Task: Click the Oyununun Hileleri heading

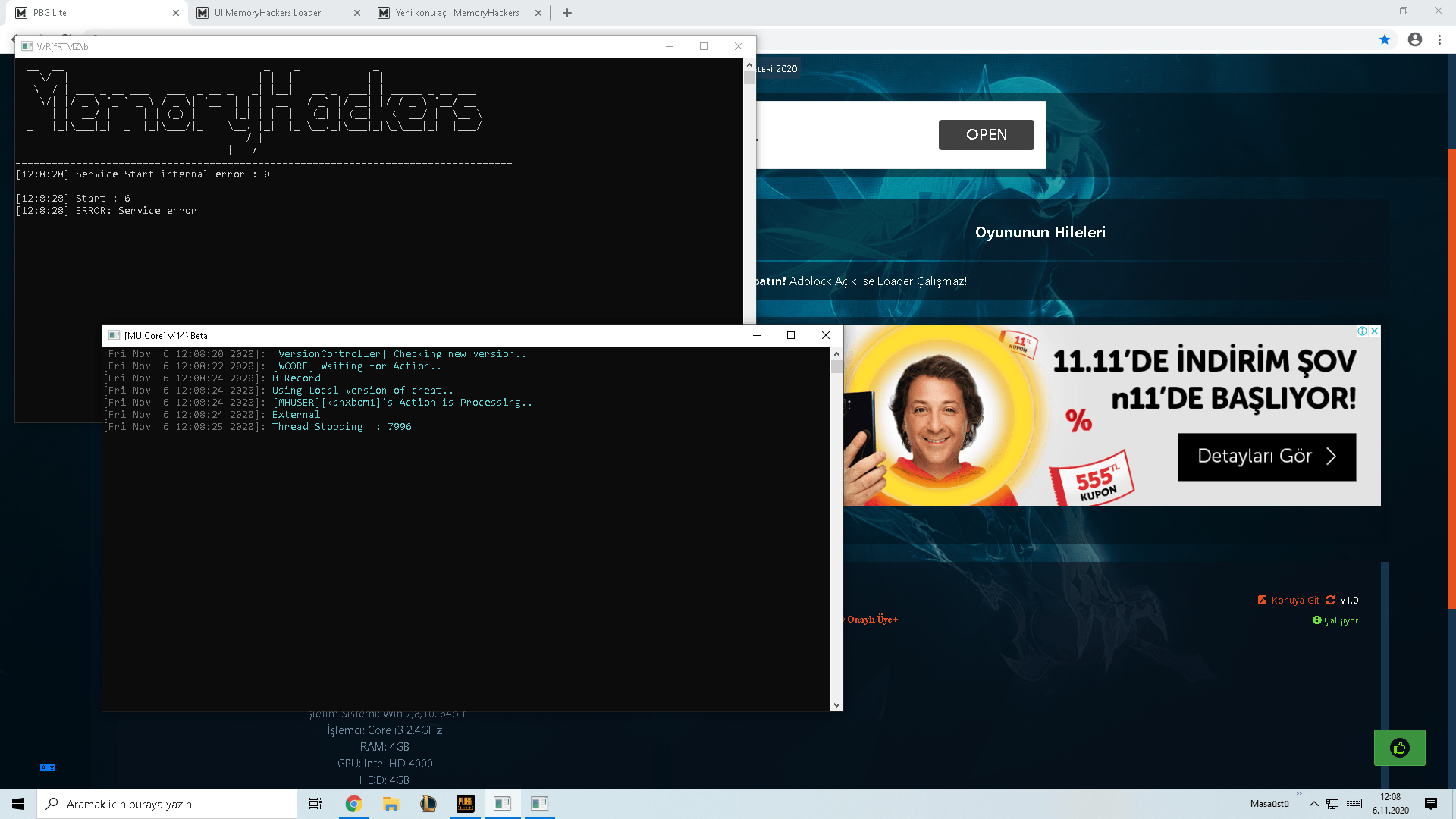Action: point(1040,232)
